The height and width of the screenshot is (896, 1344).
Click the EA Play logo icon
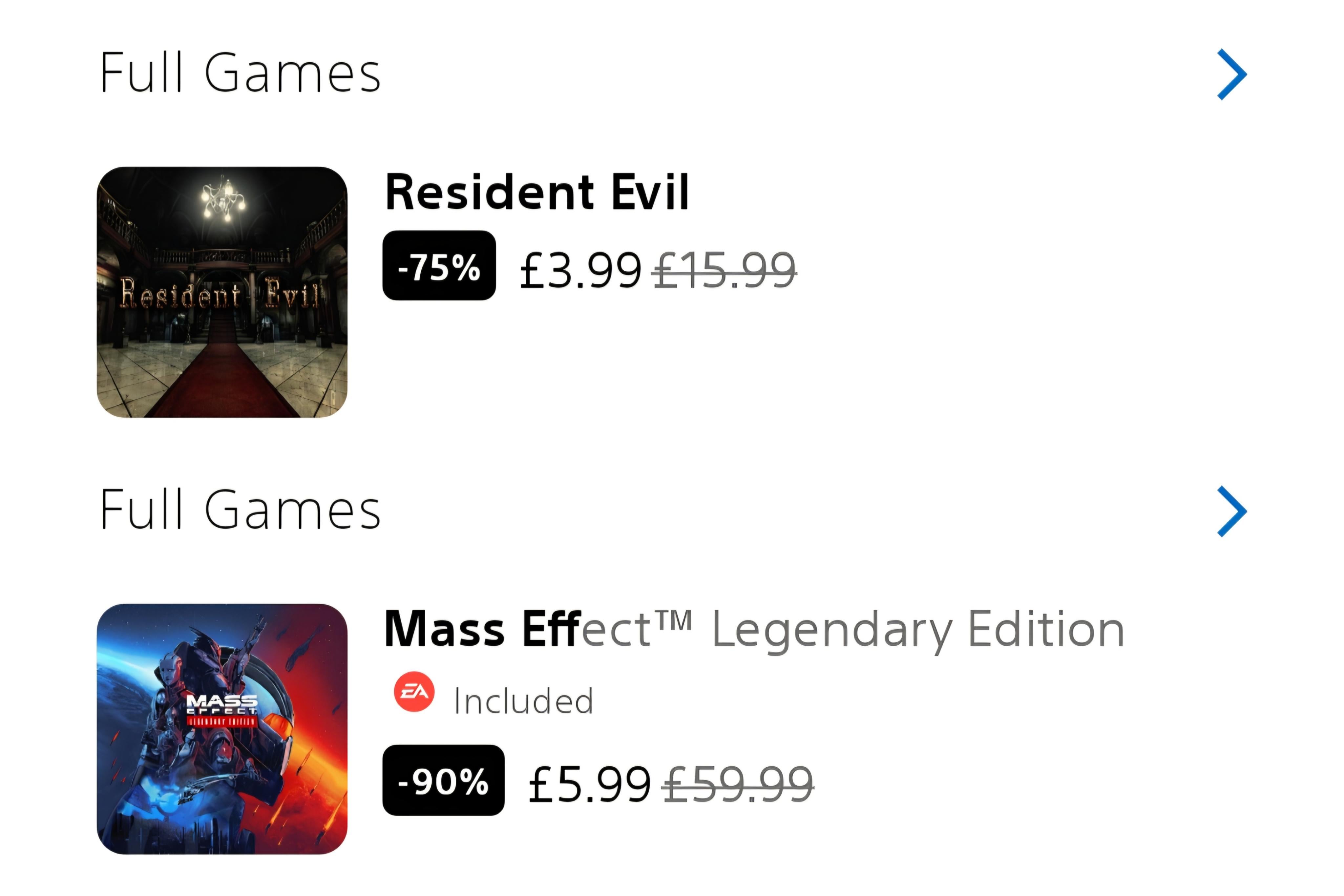(x=414, y=691)
